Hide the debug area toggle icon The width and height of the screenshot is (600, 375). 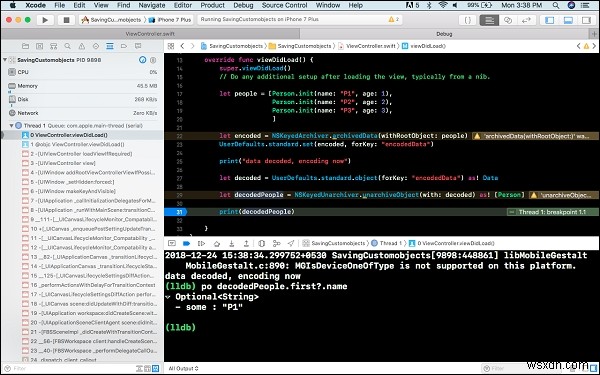point(172,243)
